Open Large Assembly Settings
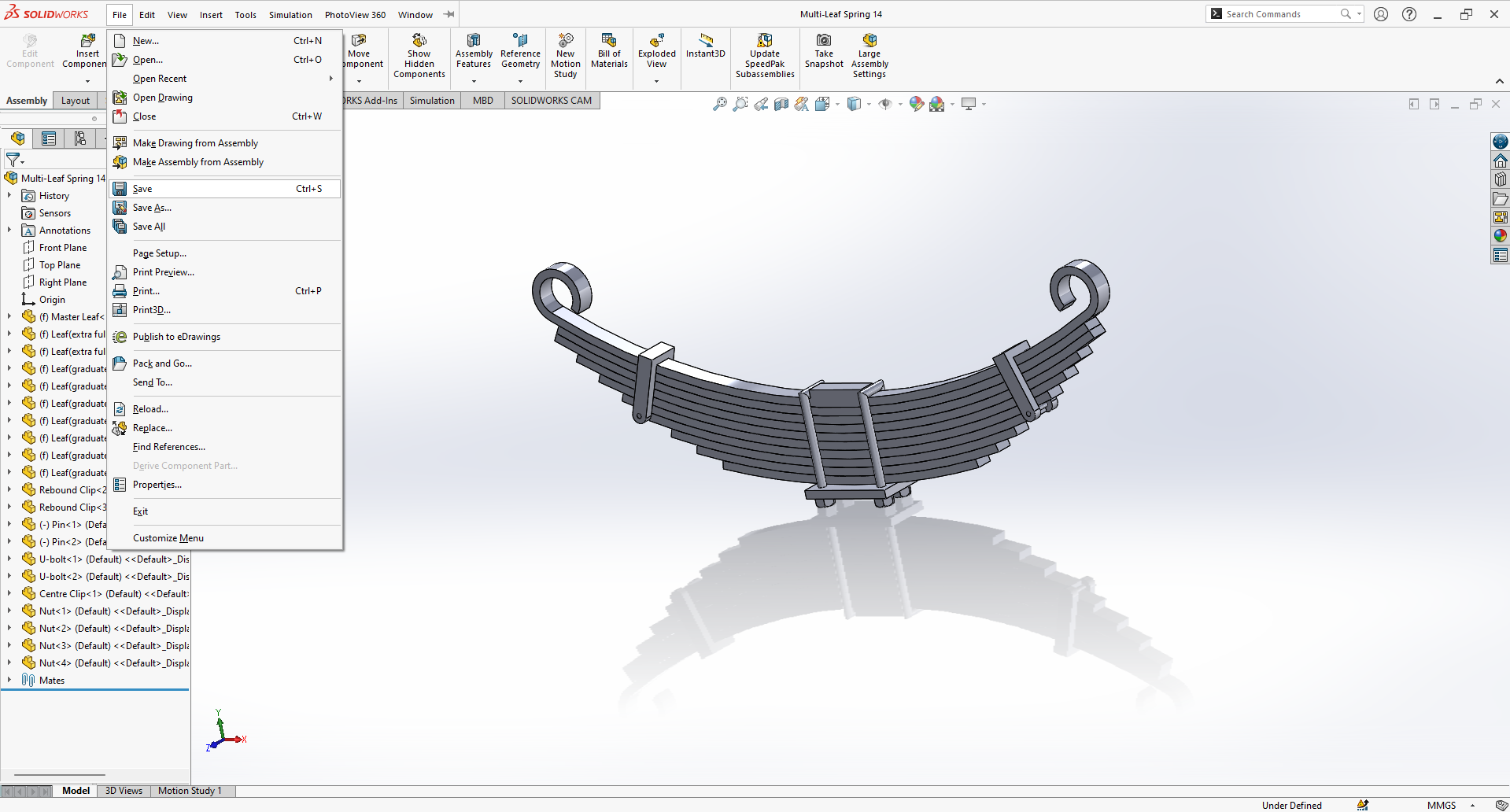 tap(869, 41)
